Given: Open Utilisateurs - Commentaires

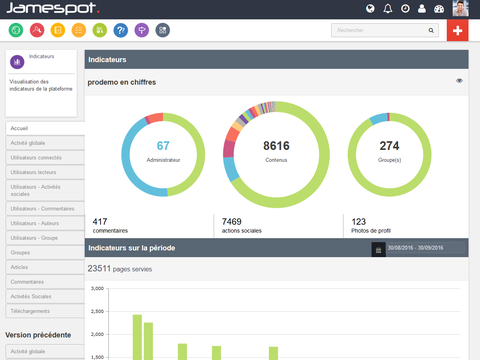Looking at the screenshot, I should pyautogui.click(x=45, y=209).
